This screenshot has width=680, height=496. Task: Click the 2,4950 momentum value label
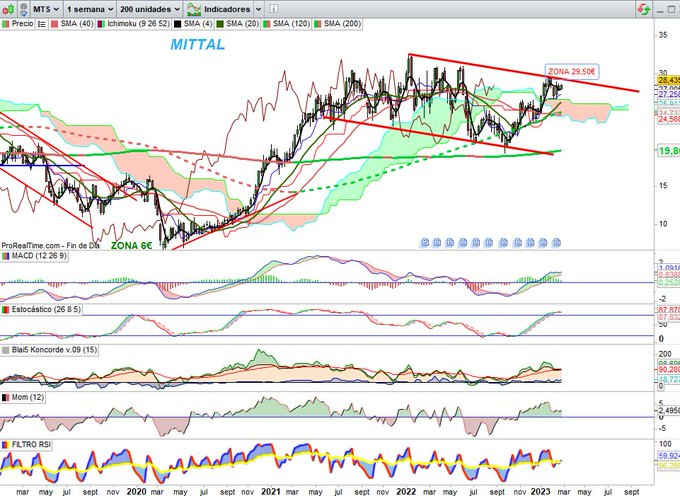pyautogui.click(x=669, y=410)
